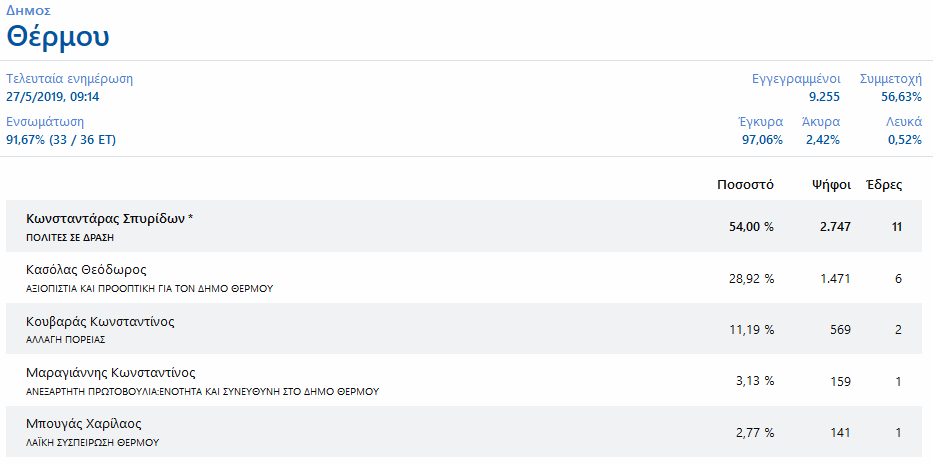Open Μπουγάς Χαρίλαος candidate row
The width and height of the screenshot is (933, 464).
coord(464,432)
